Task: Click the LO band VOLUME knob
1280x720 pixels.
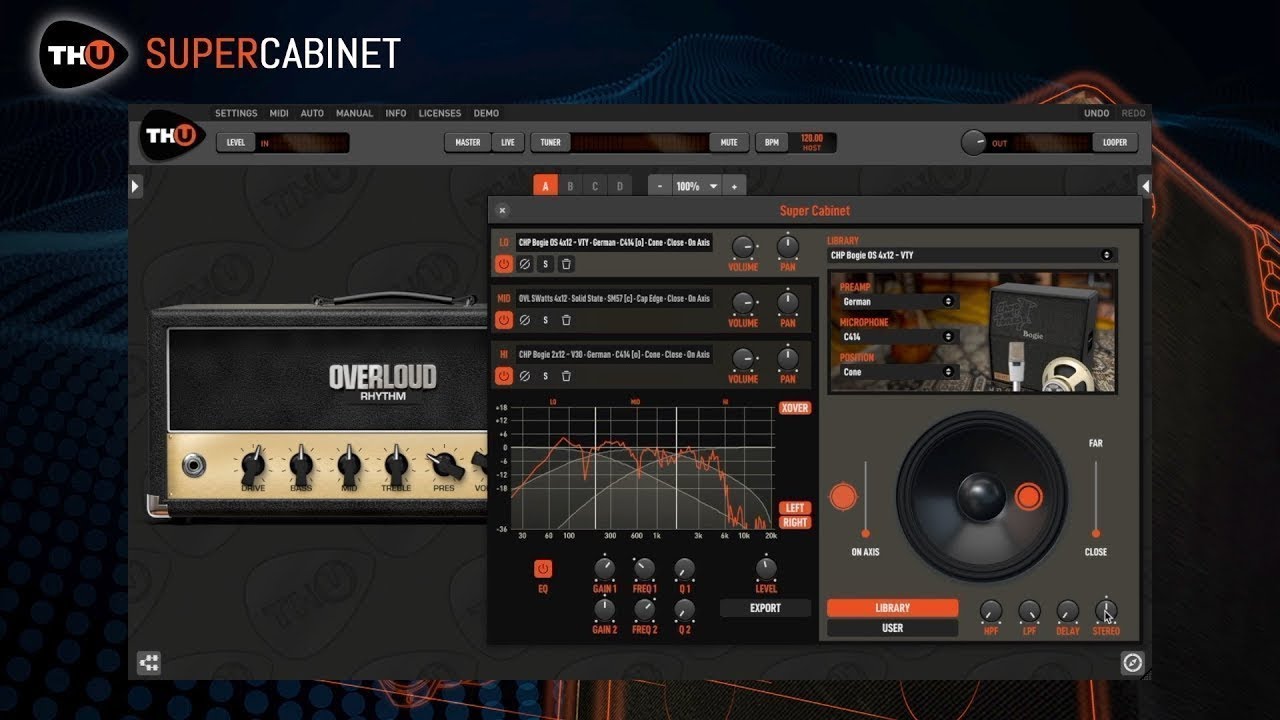Action: [743, 247]
